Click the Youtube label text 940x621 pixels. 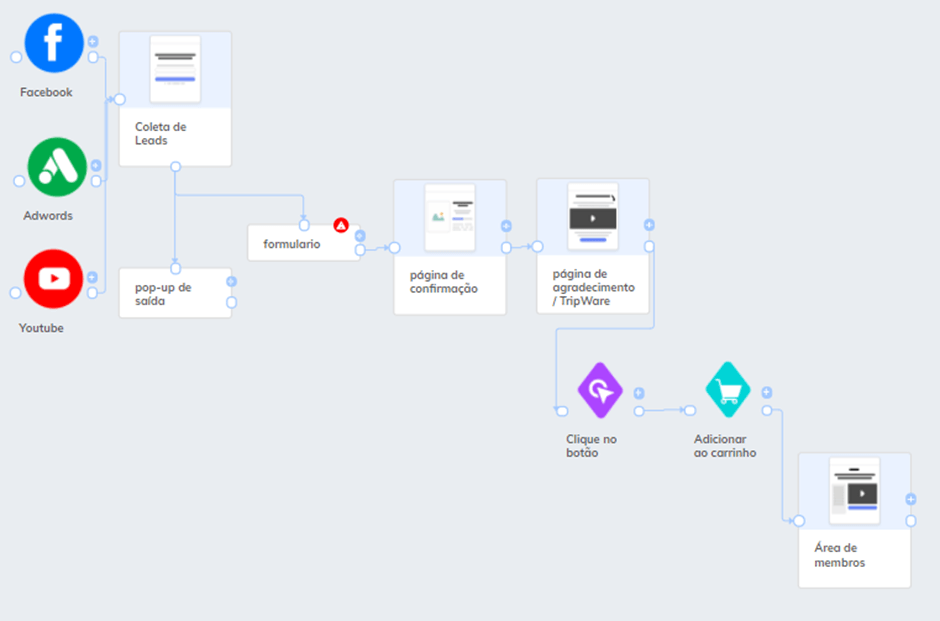point(41,328)
